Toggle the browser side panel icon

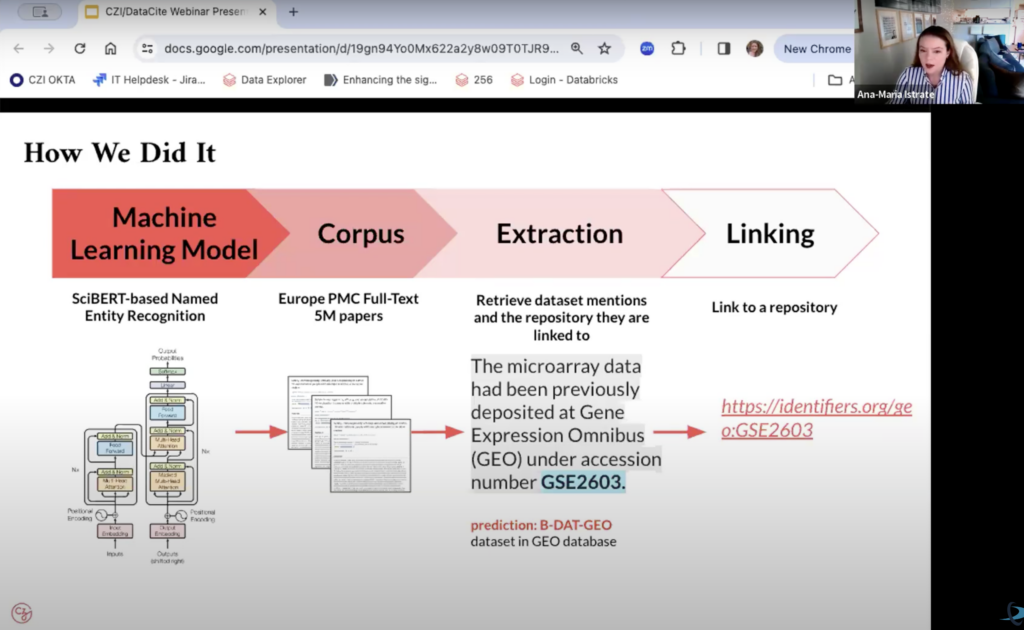tap(723, 48)
